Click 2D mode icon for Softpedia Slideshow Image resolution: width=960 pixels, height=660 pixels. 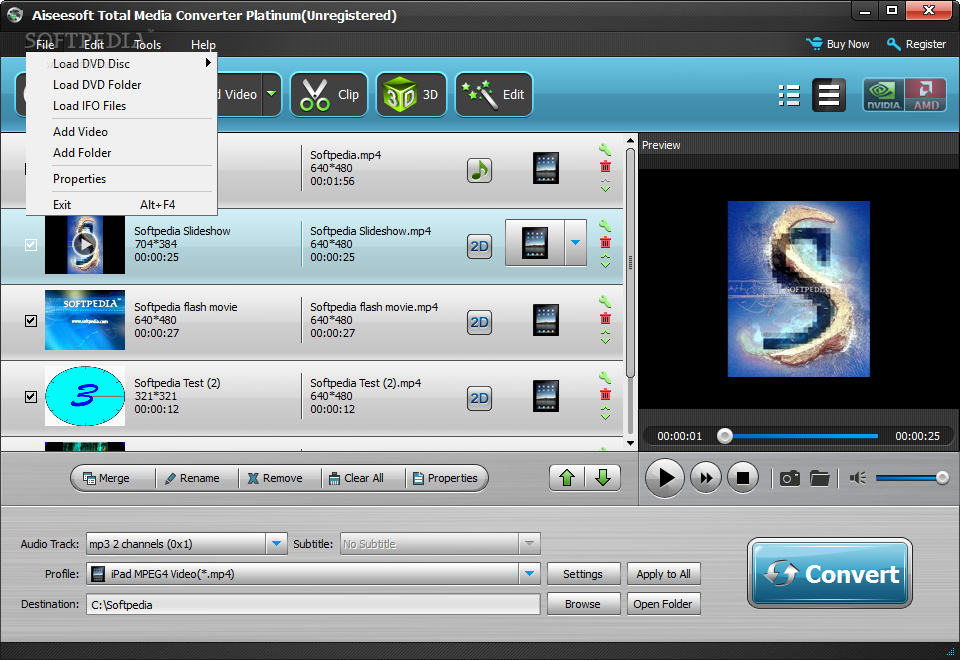[479, 246]
